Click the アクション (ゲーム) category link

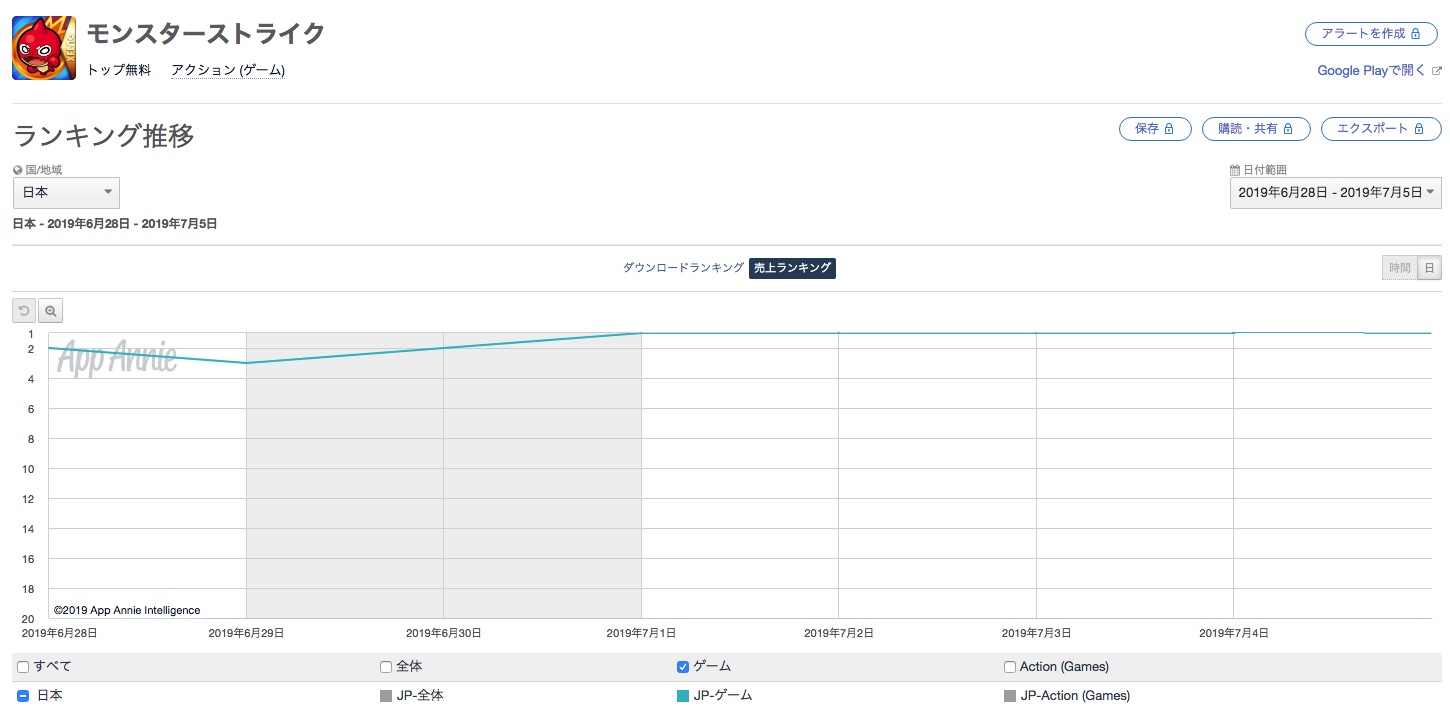point(228,70)
